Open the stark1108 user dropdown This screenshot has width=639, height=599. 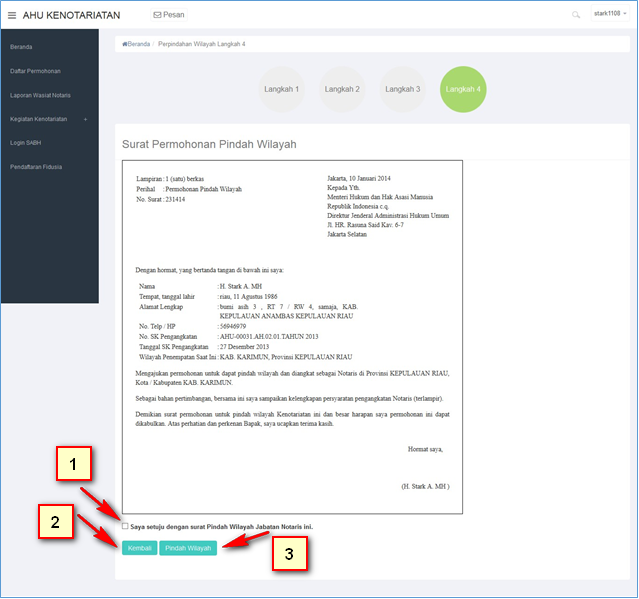[608, 14]
